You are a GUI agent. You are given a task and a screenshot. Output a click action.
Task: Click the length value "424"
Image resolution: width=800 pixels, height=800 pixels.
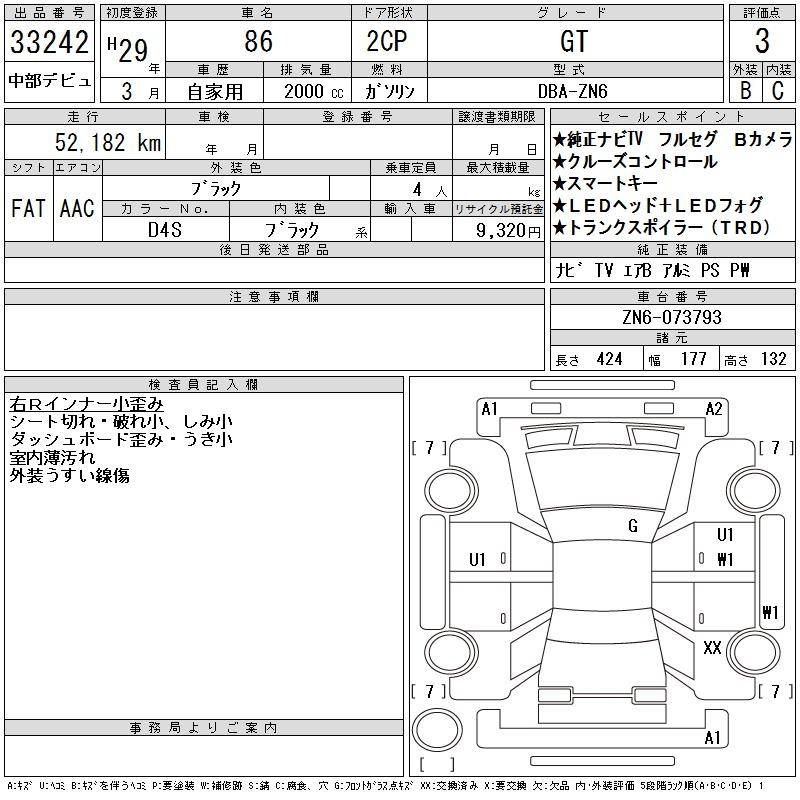pyautogui.click(x=610, y=359)
